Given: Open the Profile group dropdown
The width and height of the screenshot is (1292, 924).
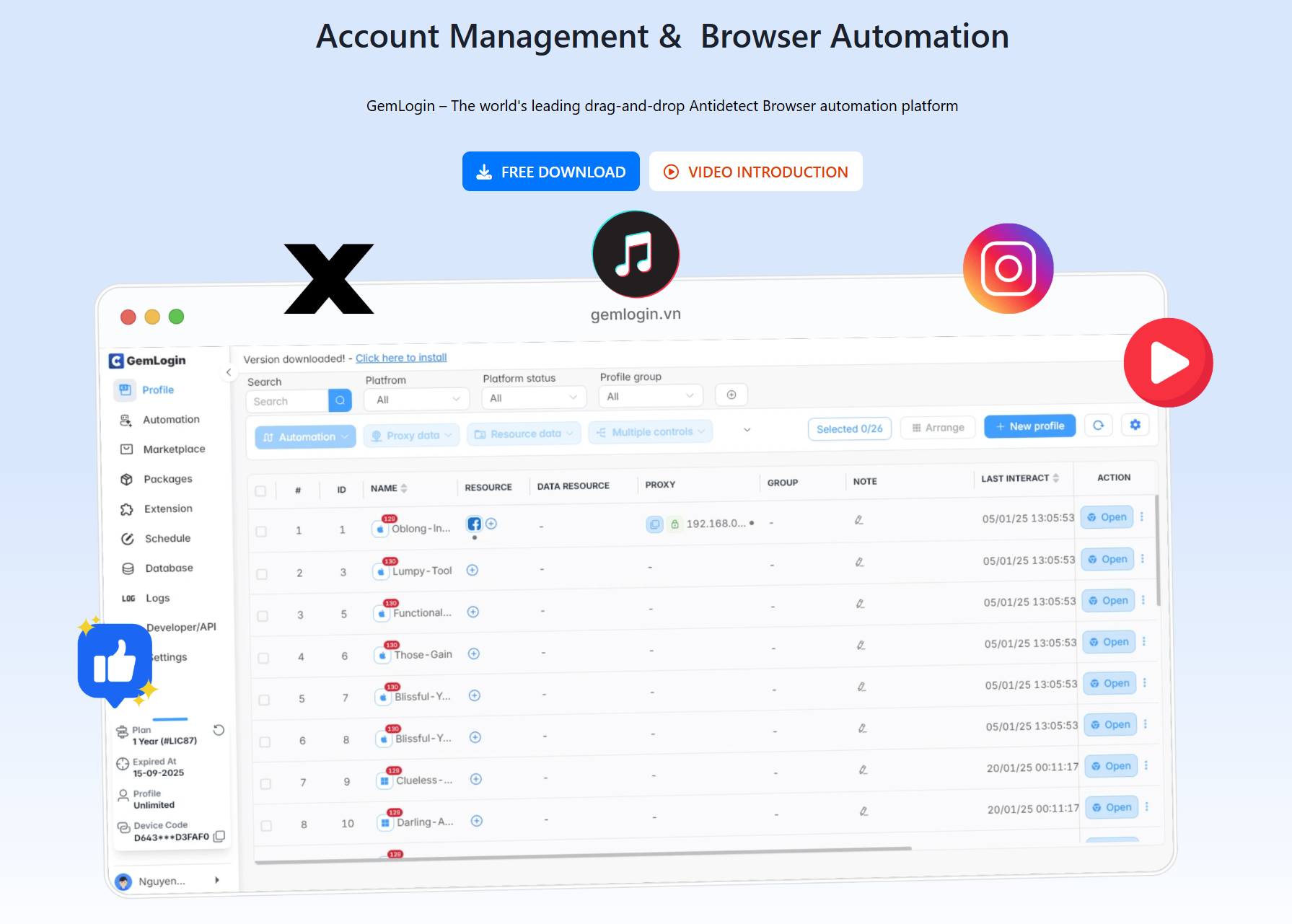Looking at the screenshot, I should (x=651, y=396).
